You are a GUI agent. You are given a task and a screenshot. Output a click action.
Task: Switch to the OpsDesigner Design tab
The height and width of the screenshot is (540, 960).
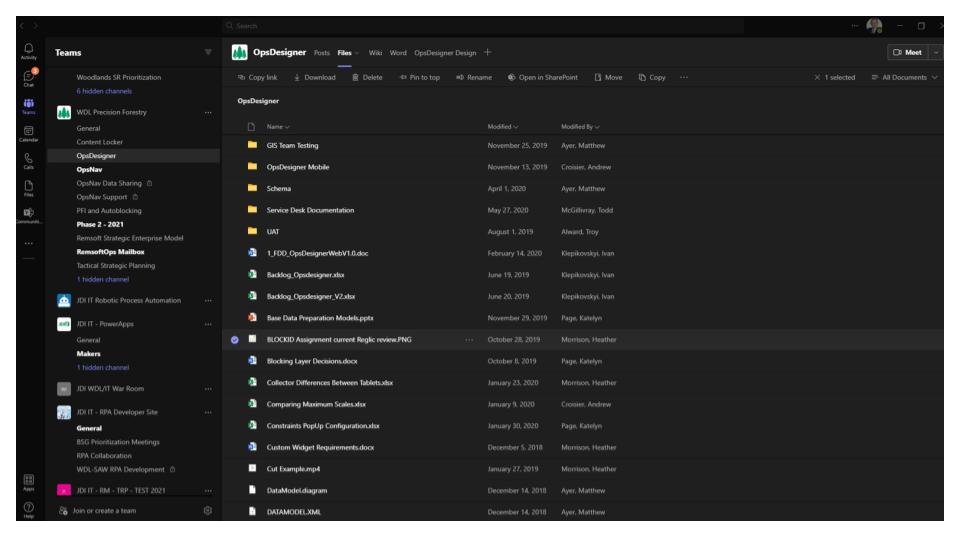coord(445,53)
